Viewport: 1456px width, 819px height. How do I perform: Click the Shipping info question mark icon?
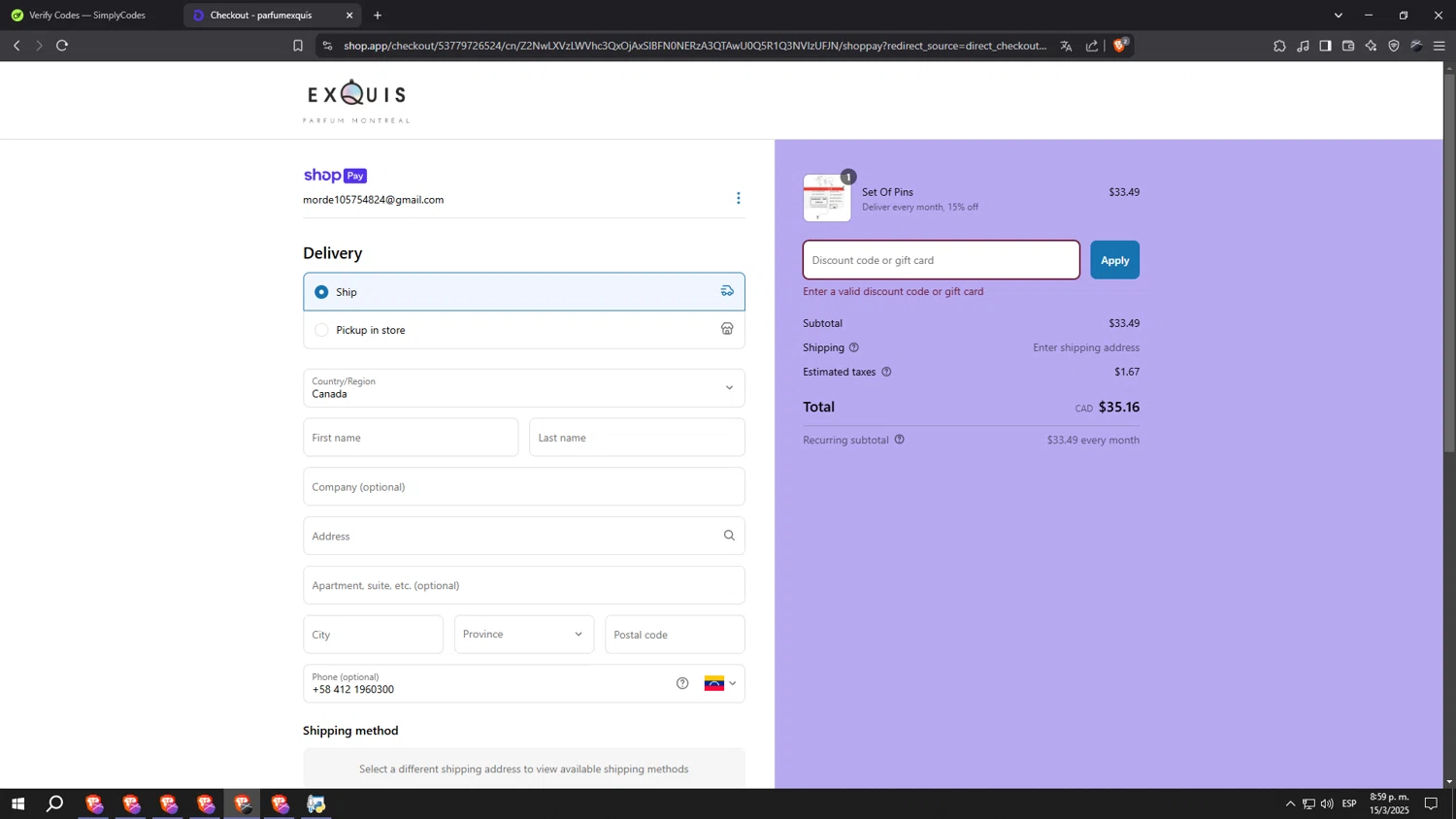[854, 347]
